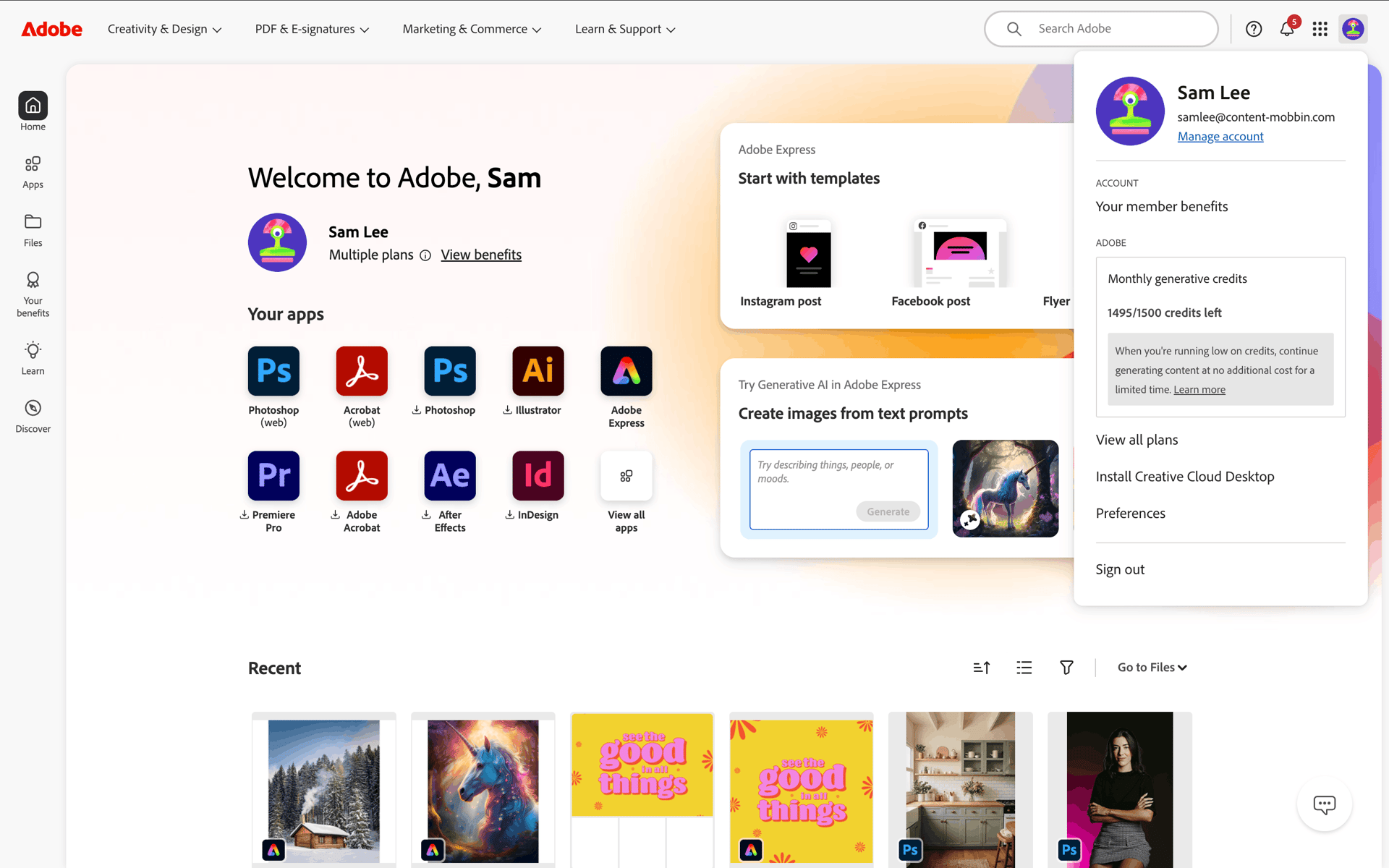Click the profile avatar in top bar
Screen dimensions: 1389x868
1353,29
